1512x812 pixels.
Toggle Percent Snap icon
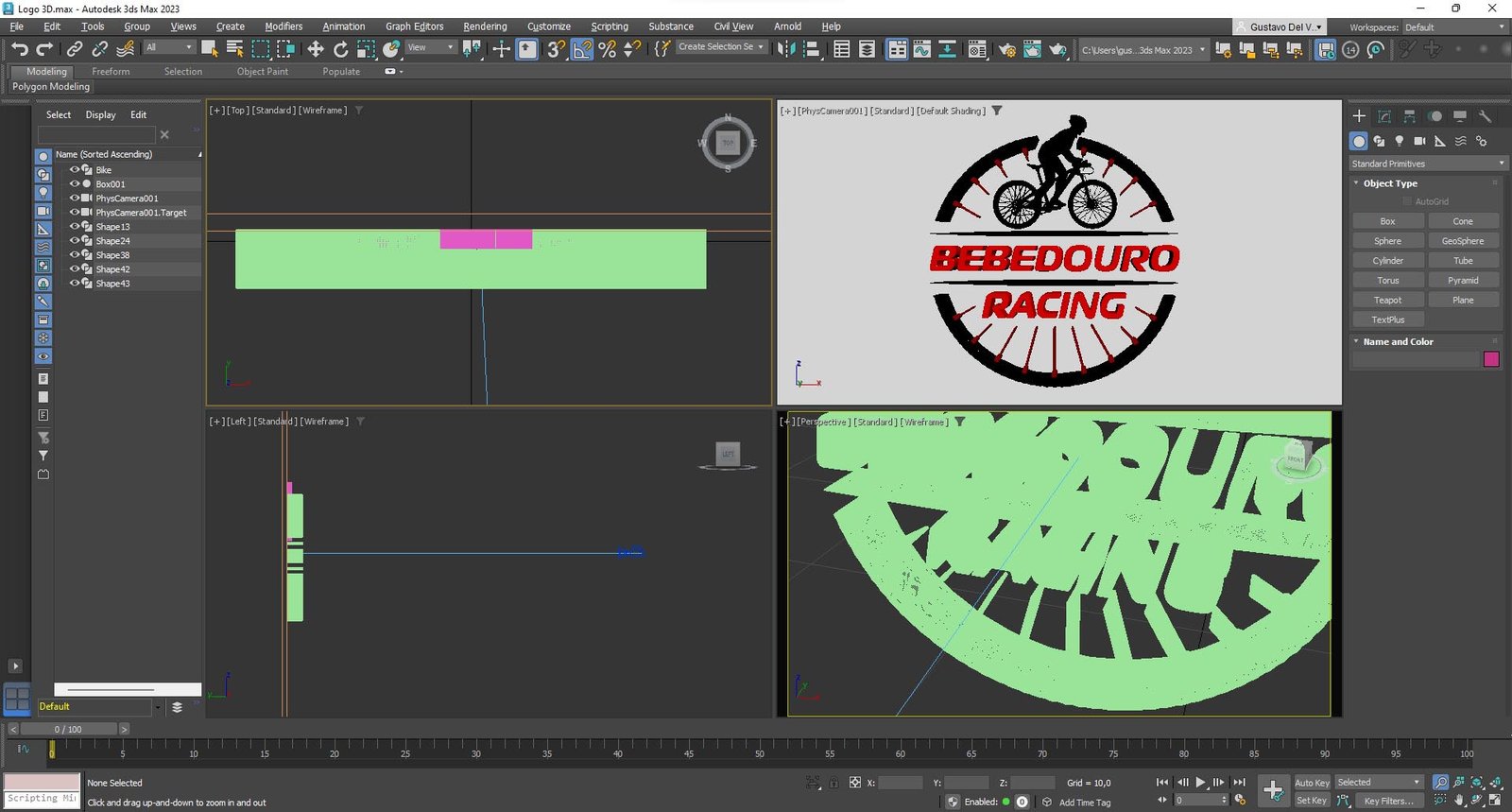608,48
